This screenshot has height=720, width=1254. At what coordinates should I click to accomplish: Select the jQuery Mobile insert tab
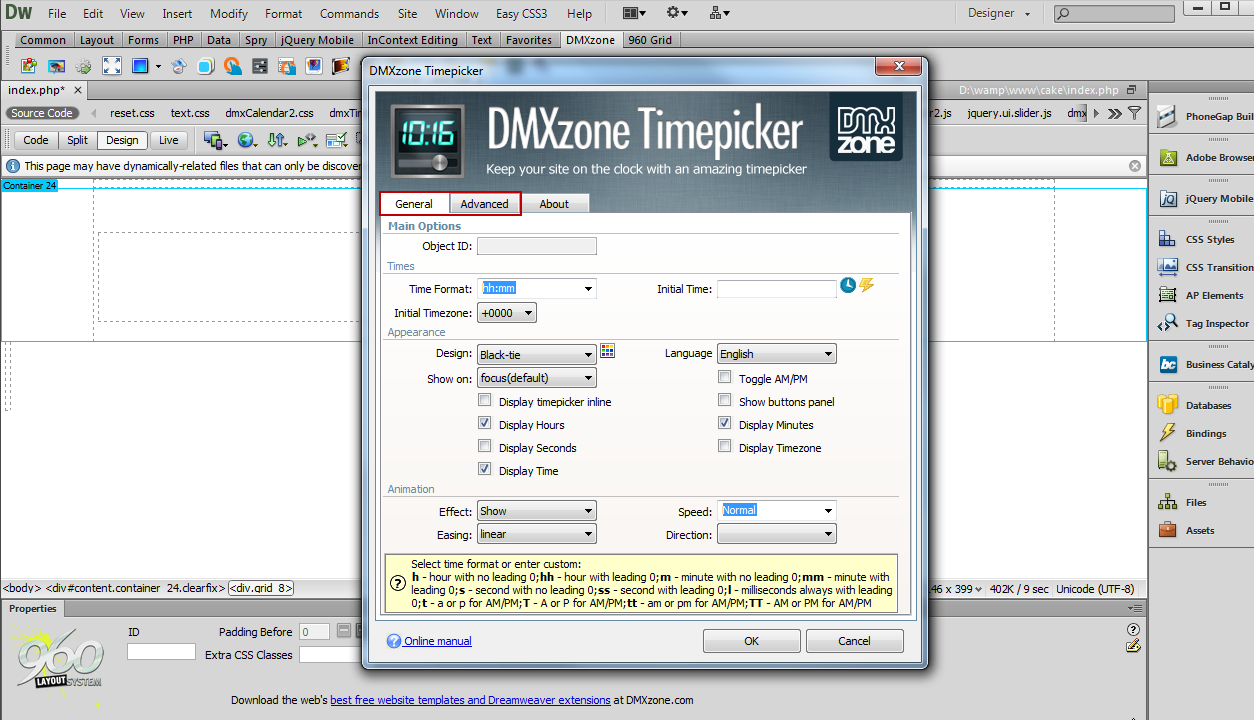[316, 40]
